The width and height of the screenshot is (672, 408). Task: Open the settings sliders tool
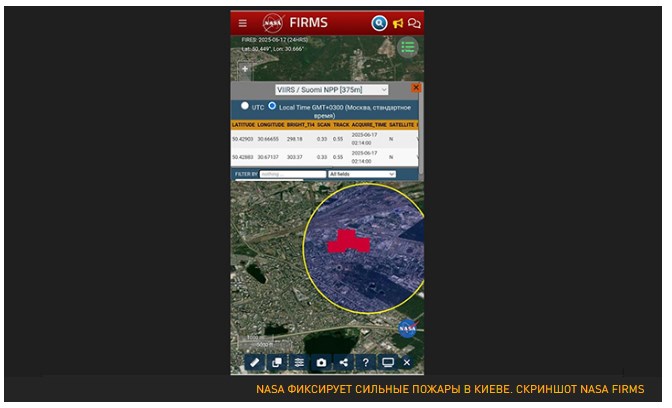pyautogui.click(x=299, y=363)
